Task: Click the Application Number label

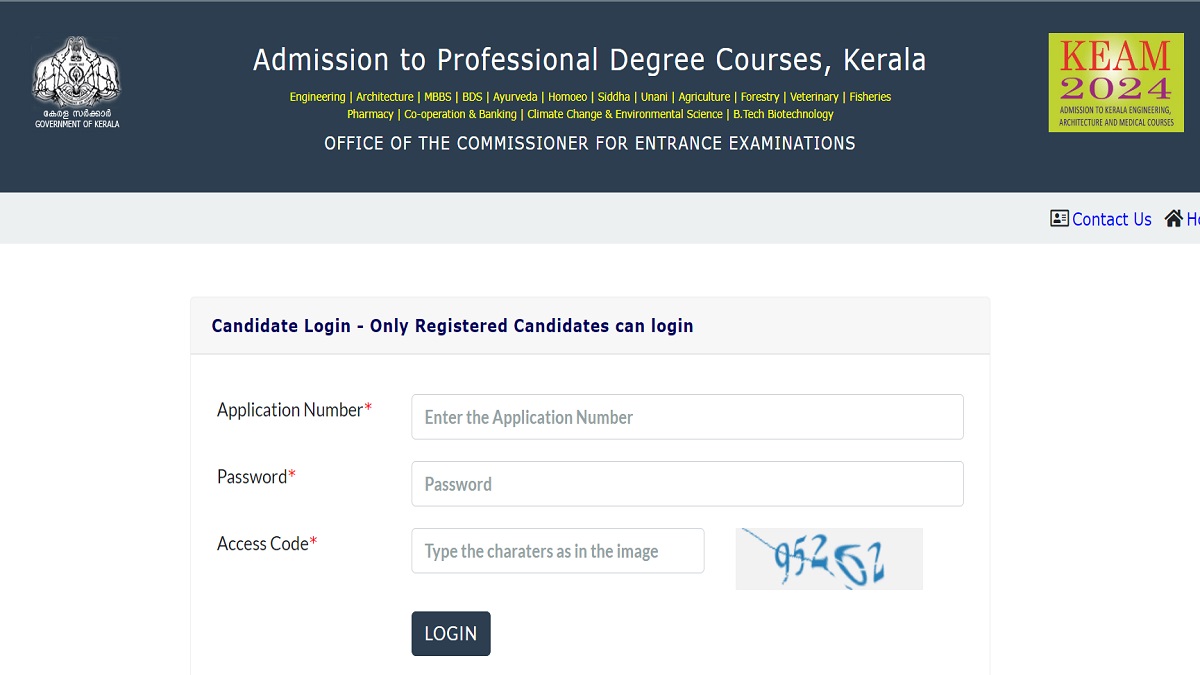Action: coord(290,410)
